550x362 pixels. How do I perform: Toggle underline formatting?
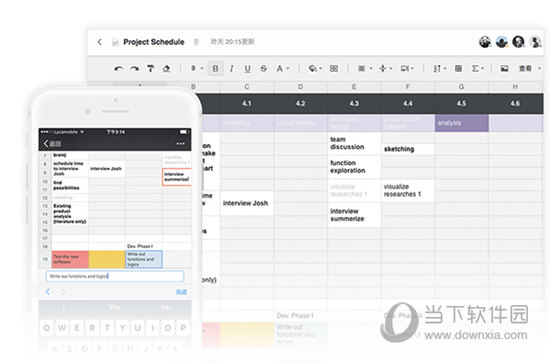(247, 69)
